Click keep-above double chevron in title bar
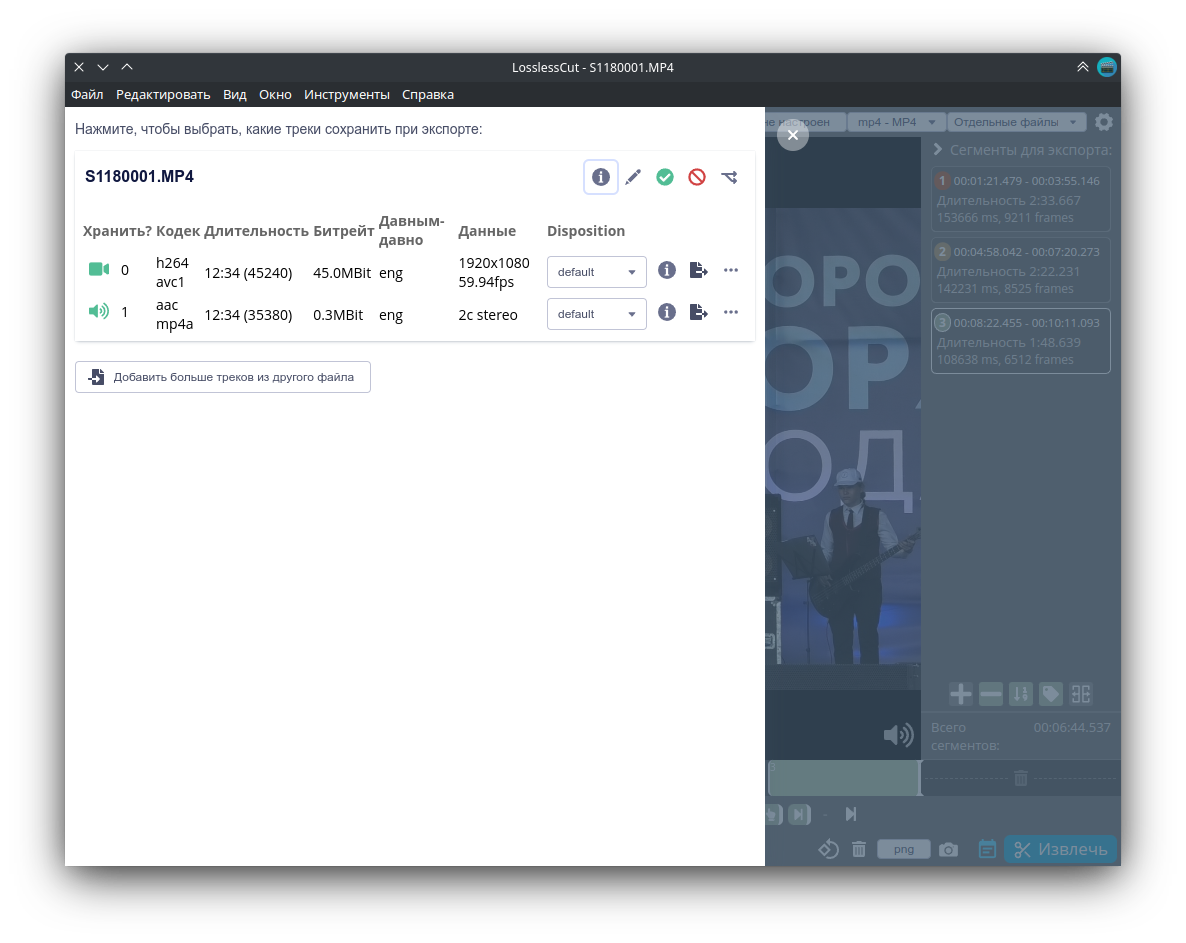Screen dimensions: 1186x943 (x=1082, y=67)
